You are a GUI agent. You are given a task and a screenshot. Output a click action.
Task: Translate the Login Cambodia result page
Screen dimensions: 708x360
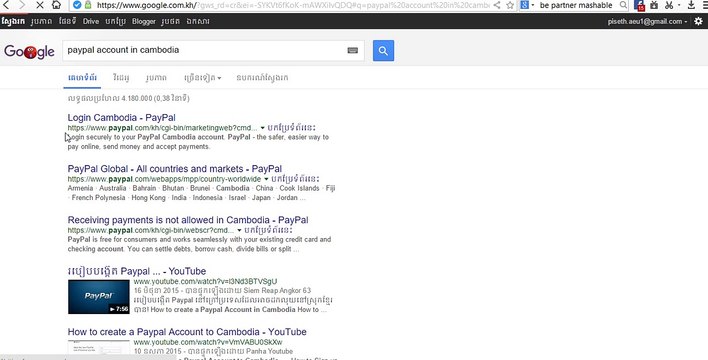click(291, 128)
